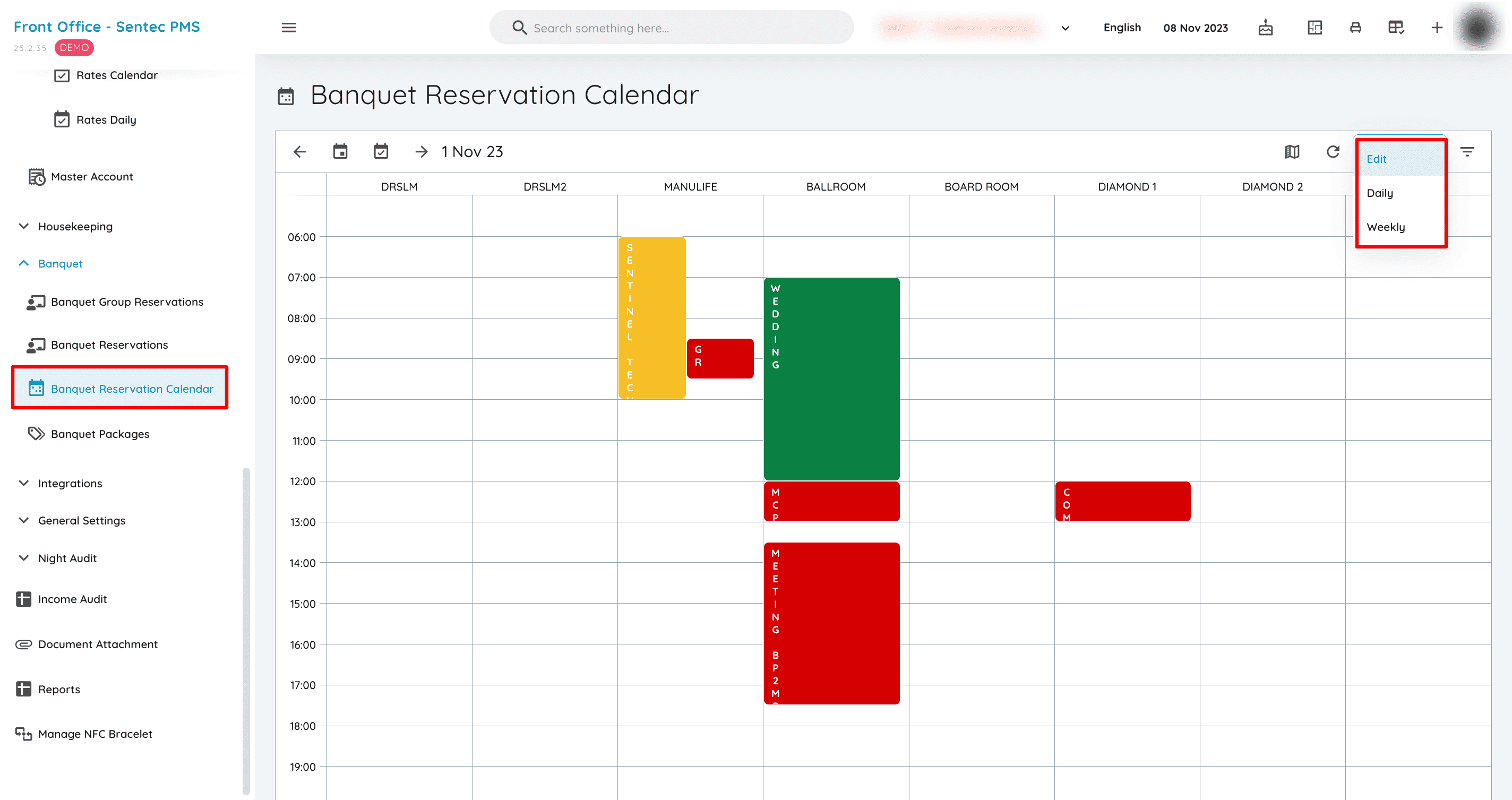Select Weekly from the view menu
The height and width of the screenshot is (800, 1512).
1401,227
